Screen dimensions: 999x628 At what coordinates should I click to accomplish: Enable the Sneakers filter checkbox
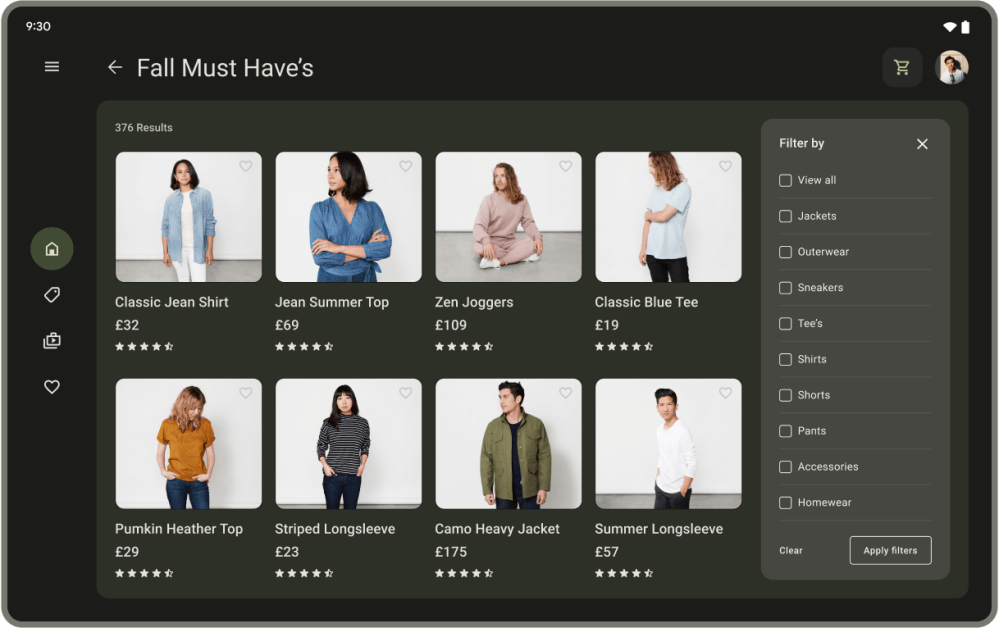click(x=786, y=288)
